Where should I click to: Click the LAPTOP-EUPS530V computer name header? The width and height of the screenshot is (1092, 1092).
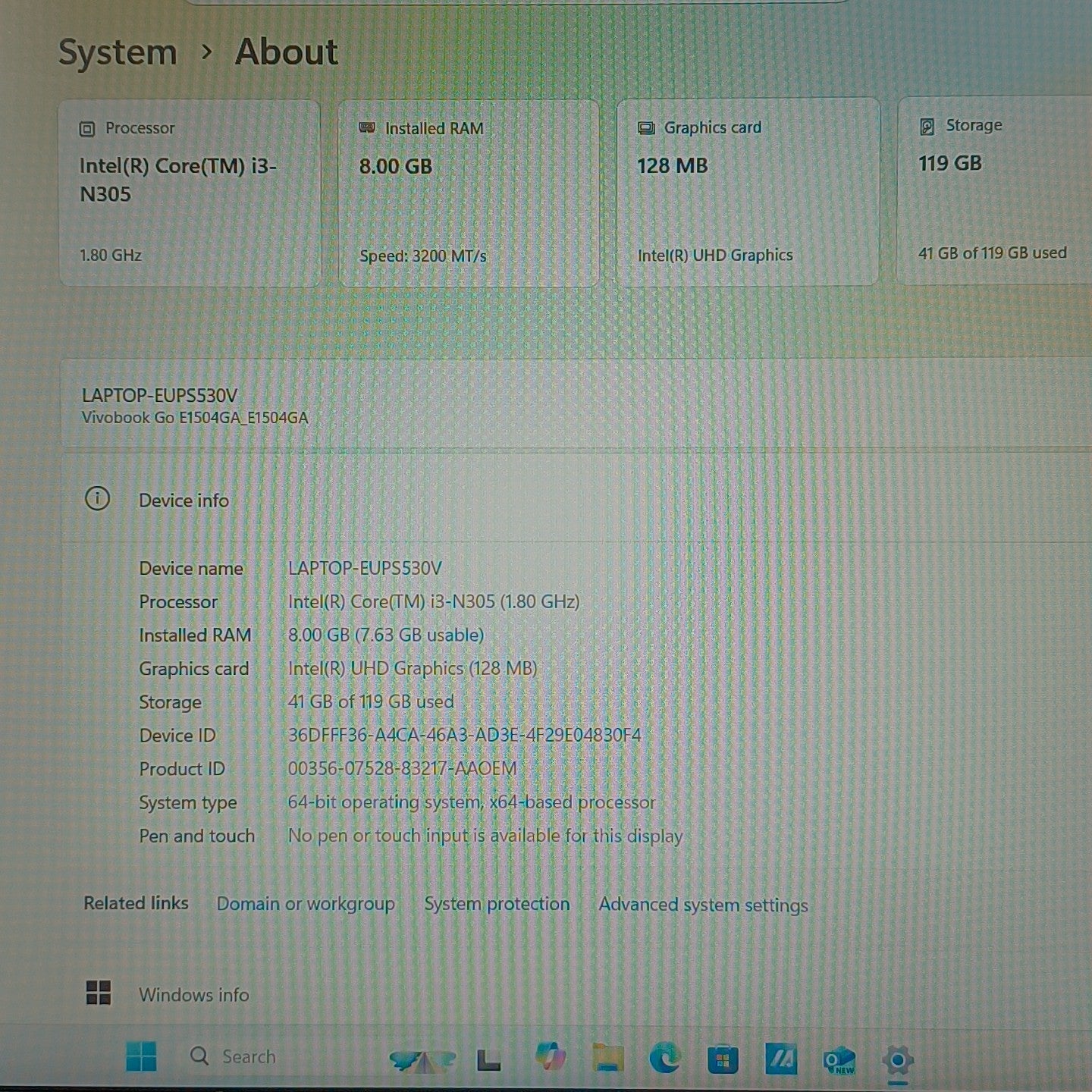pos(159,395)
